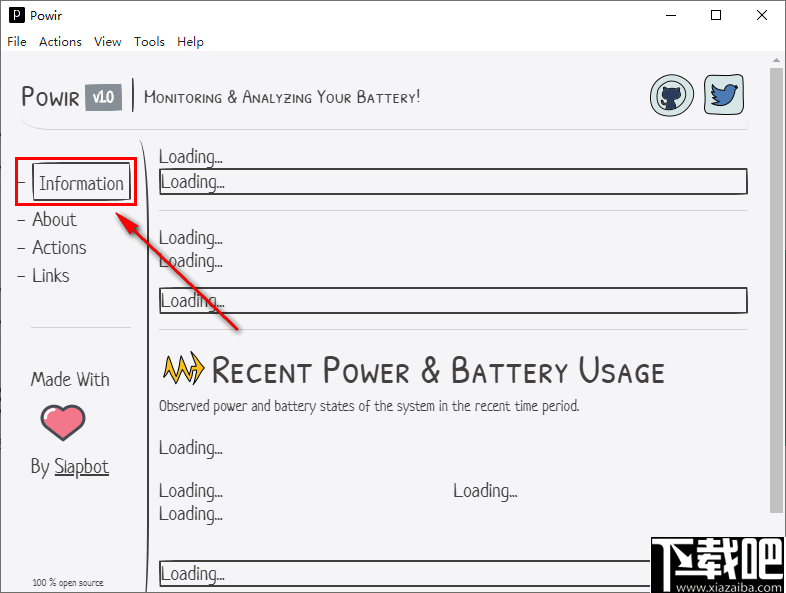Click the first Loading progress bar
The height and width of the screenshot is (593, 786).
tap(453, 182)
